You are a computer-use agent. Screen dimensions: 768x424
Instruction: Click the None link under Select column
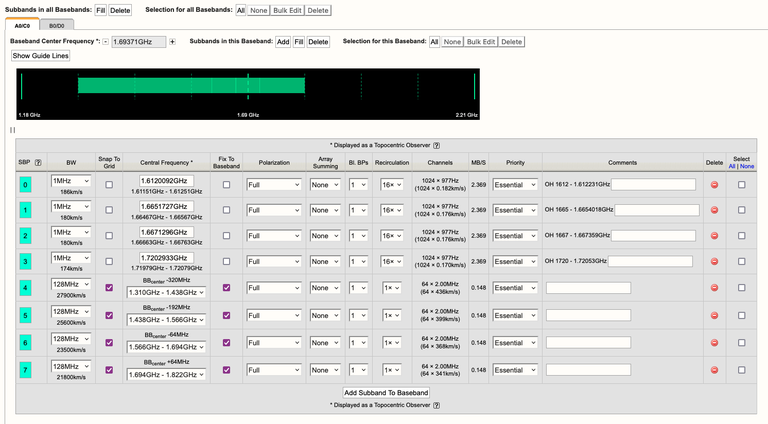click(x=747, y=166)
